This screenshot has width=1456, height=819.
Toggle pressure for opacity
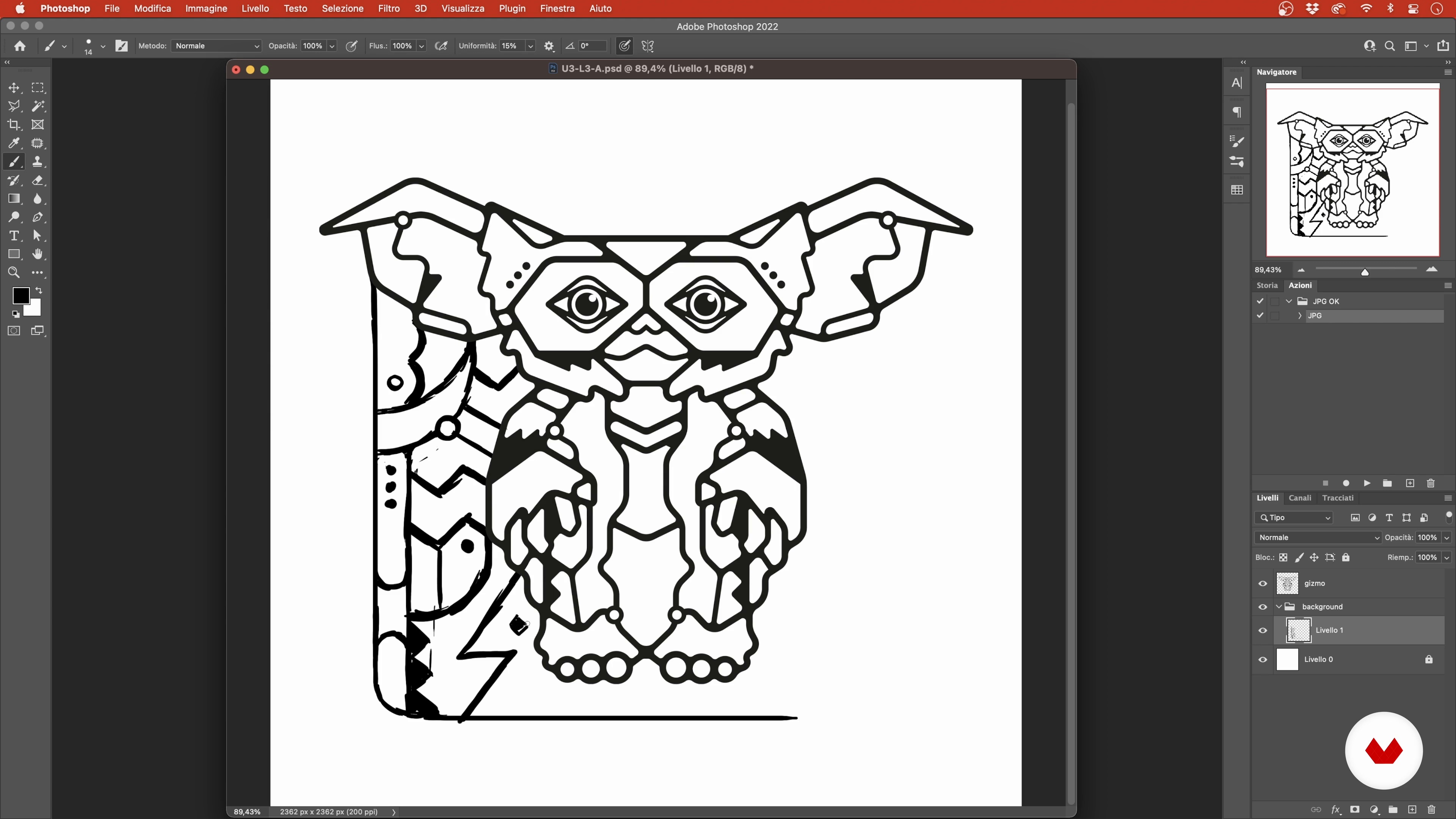pos(351,46)
